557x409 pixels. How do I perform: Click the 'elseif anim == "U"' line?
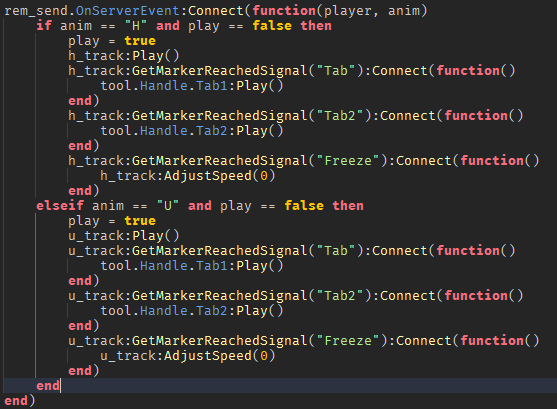(x=200, y=206)
